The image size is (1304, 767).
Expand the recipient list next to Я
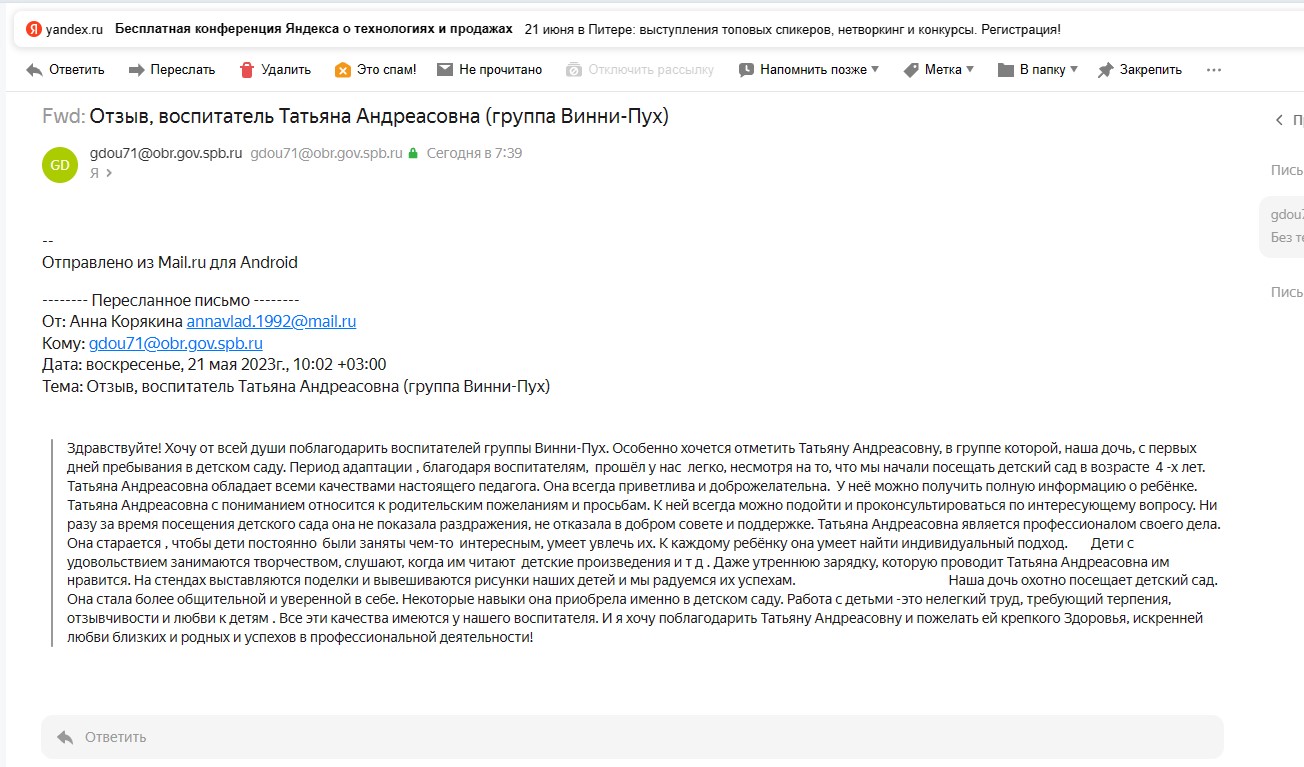tap(108, 173)
